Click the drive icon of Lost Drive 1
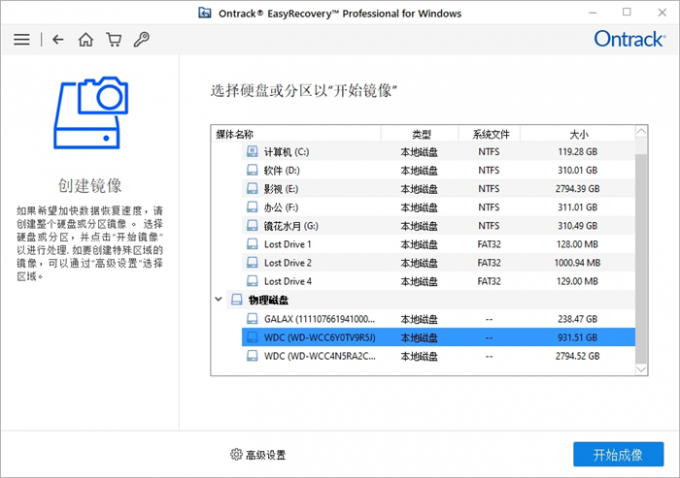 tap(252, 244)
